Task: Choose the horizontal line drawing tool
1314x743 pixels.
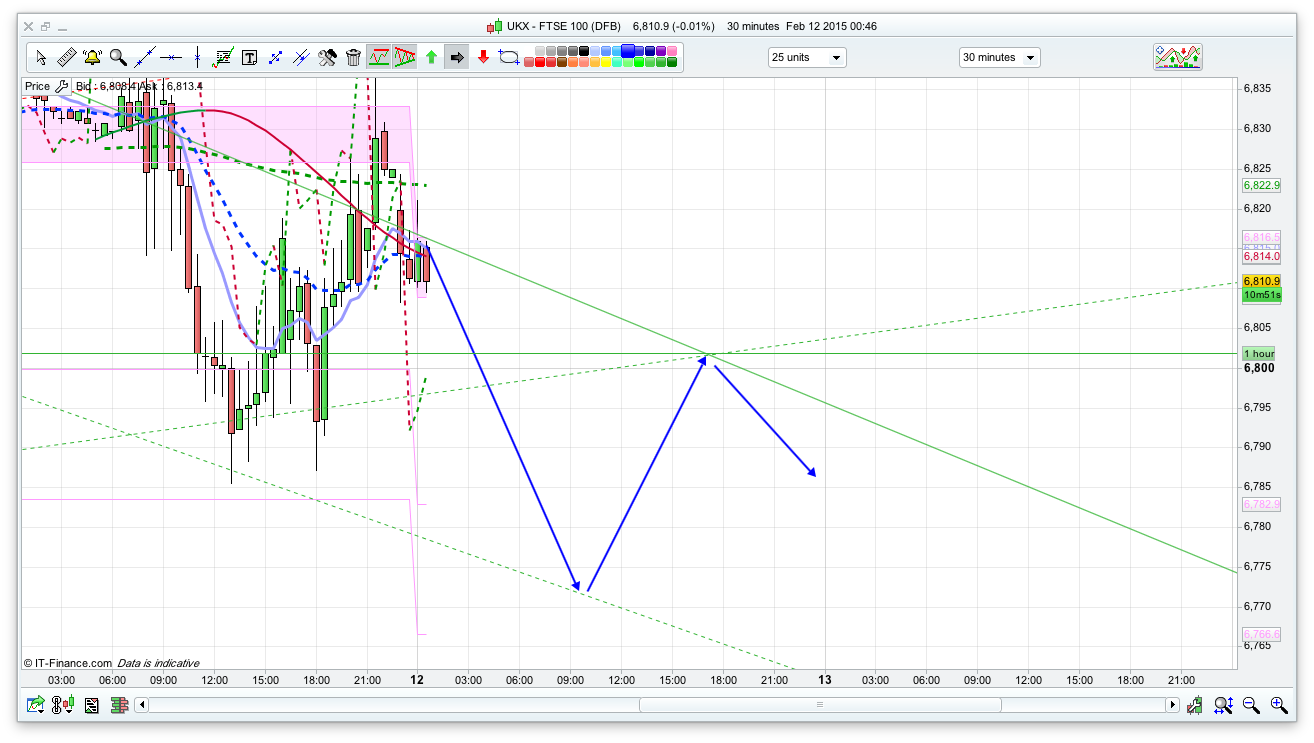Action: point(171,58)
